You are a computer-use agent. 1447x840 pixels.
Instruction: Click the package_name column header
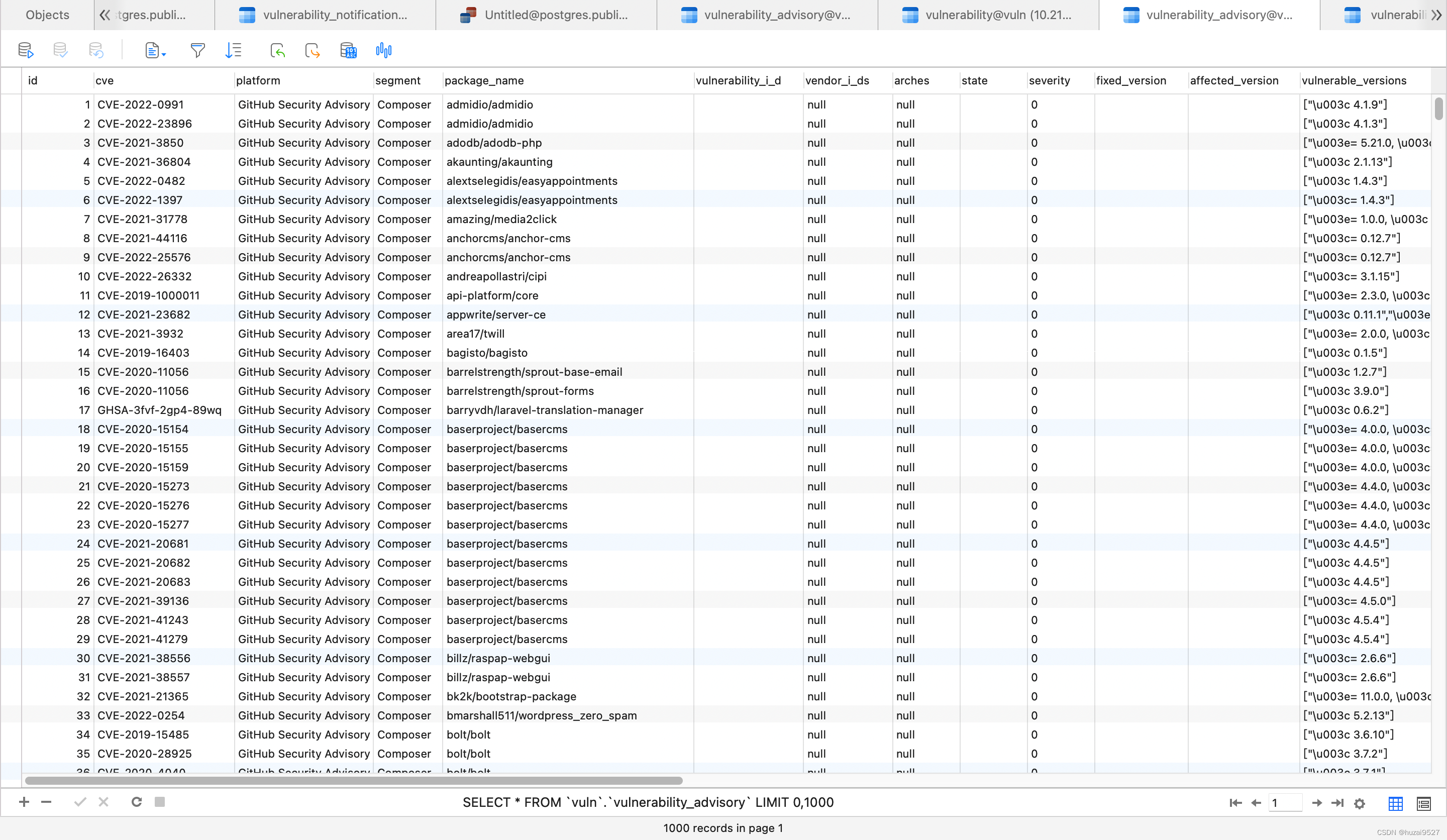[568, 80]
